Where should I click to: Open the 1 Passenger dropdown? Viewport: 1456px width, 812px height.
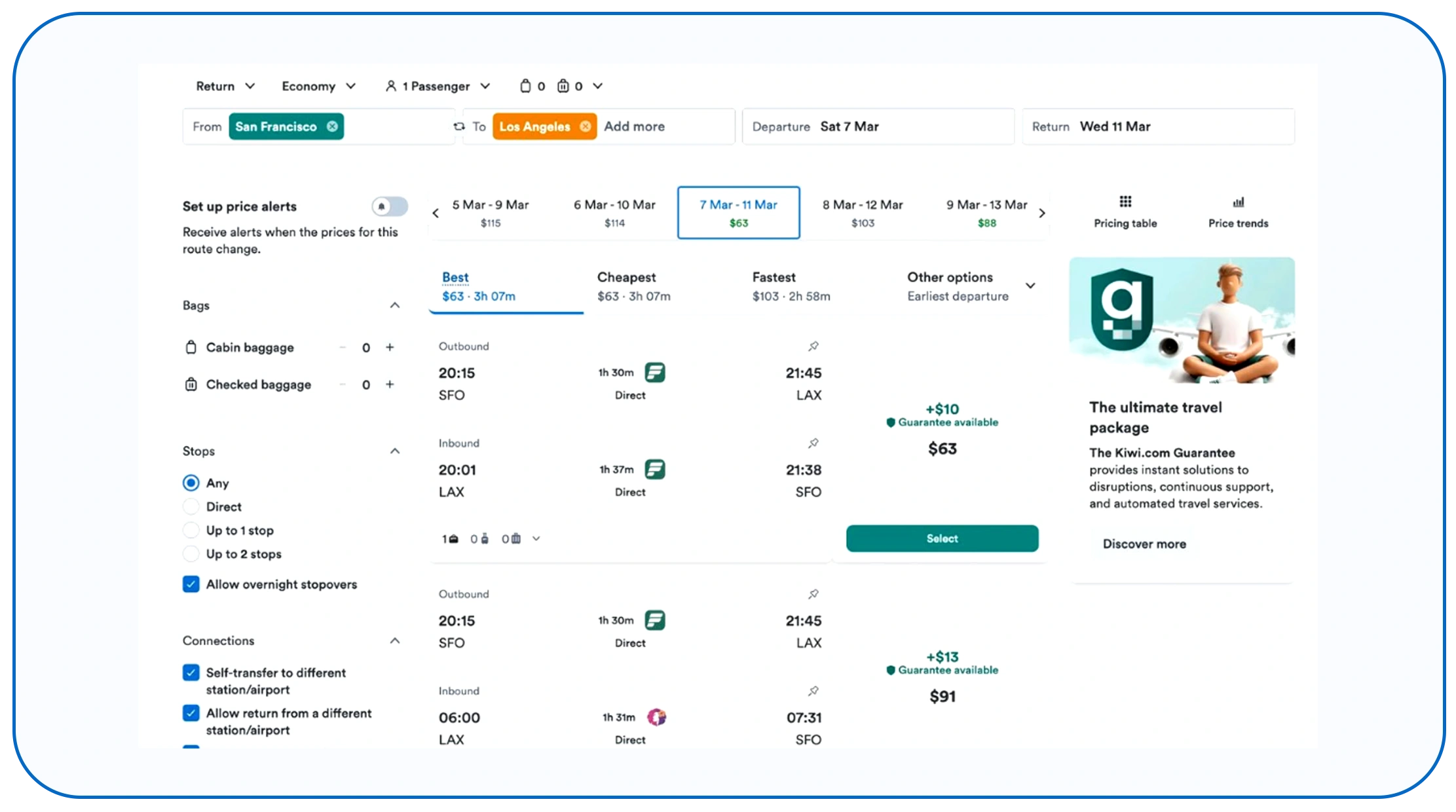click(438, 86)
